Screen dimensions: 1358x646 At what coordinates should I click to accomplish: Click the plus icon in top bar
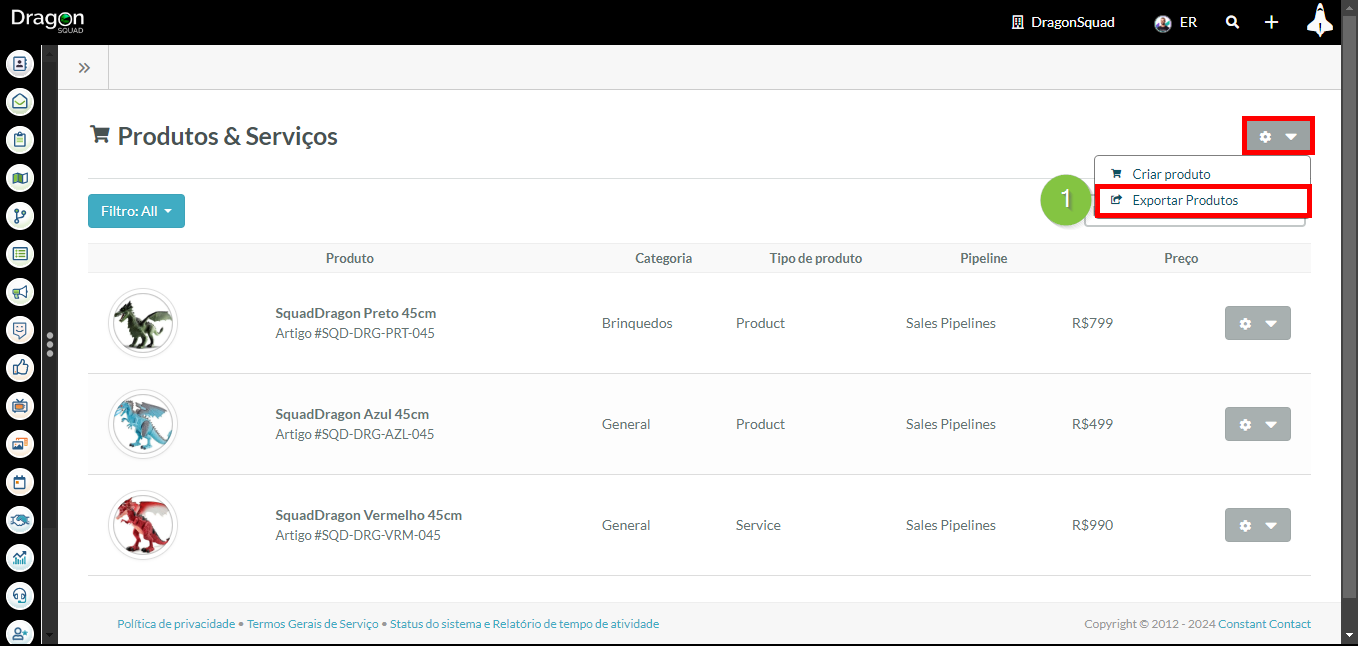coord(1271,22)
